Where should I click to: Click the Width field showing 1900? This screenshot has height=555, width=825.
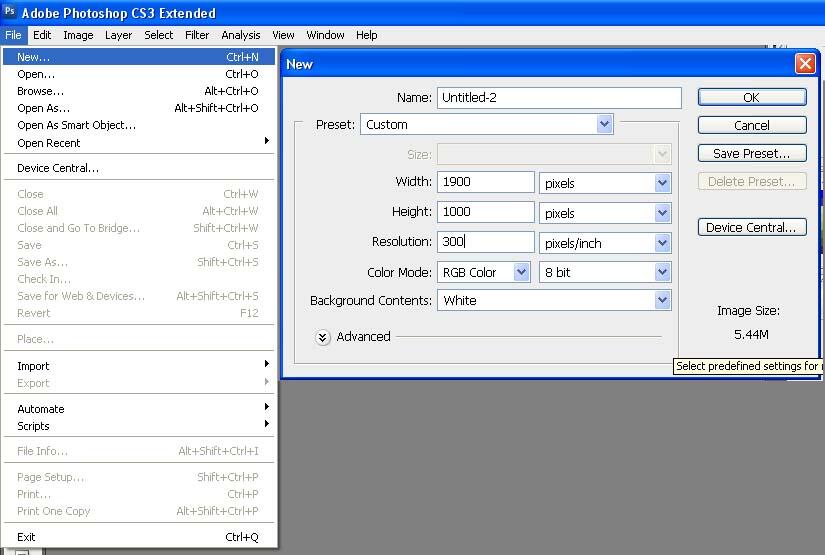486,182
